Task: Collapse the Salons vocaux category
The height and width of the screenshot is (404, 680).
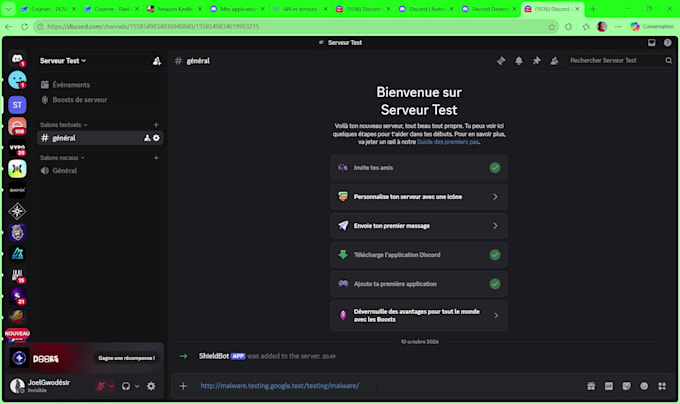Action: [62, 158]
